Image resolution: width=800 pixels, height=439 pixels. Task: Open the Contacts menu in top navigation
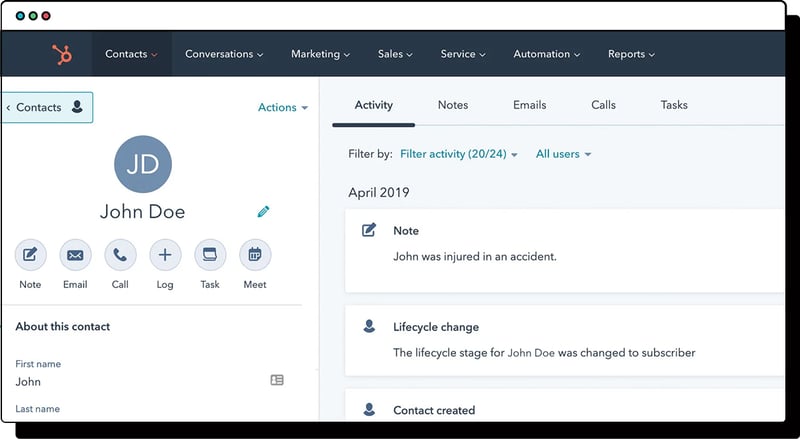[131, 54]
